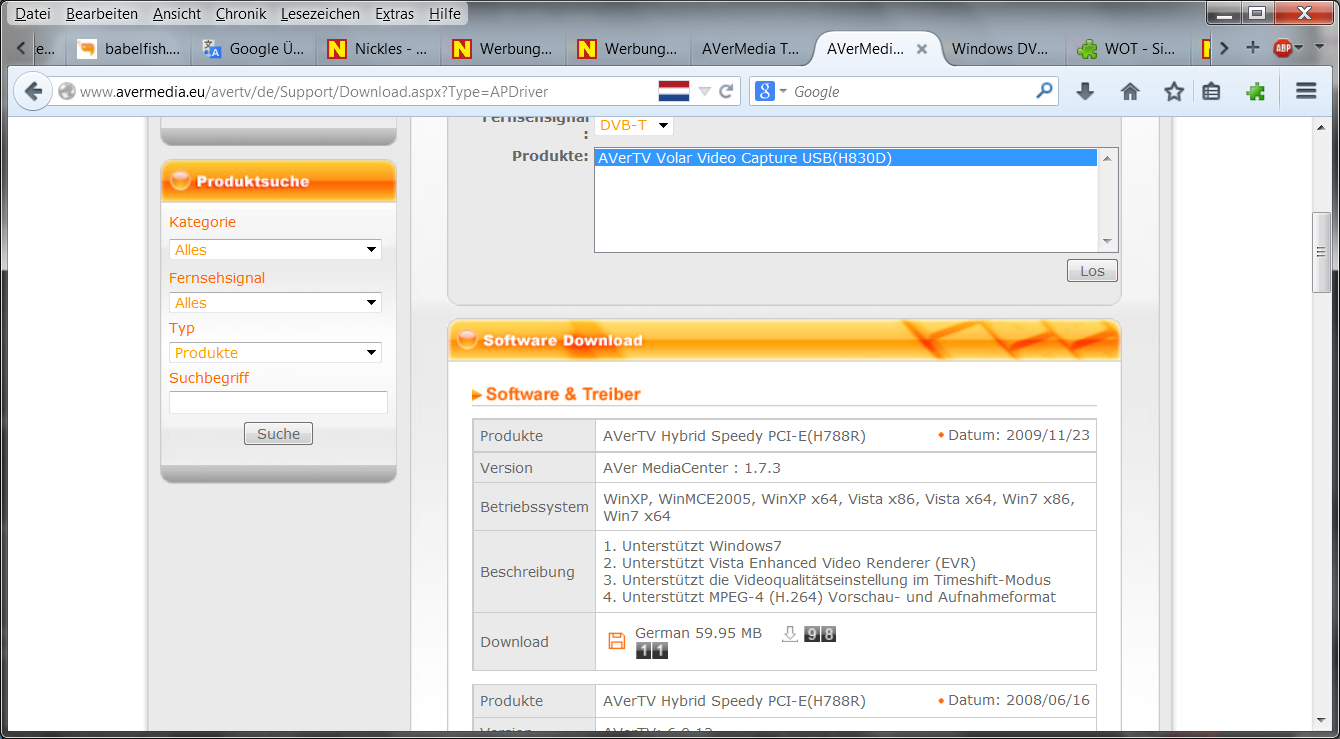Image resolution: width=1340 pixels, height=739 pixels.
Task: Switch to the babelfish tab
Action: [129, 49]
